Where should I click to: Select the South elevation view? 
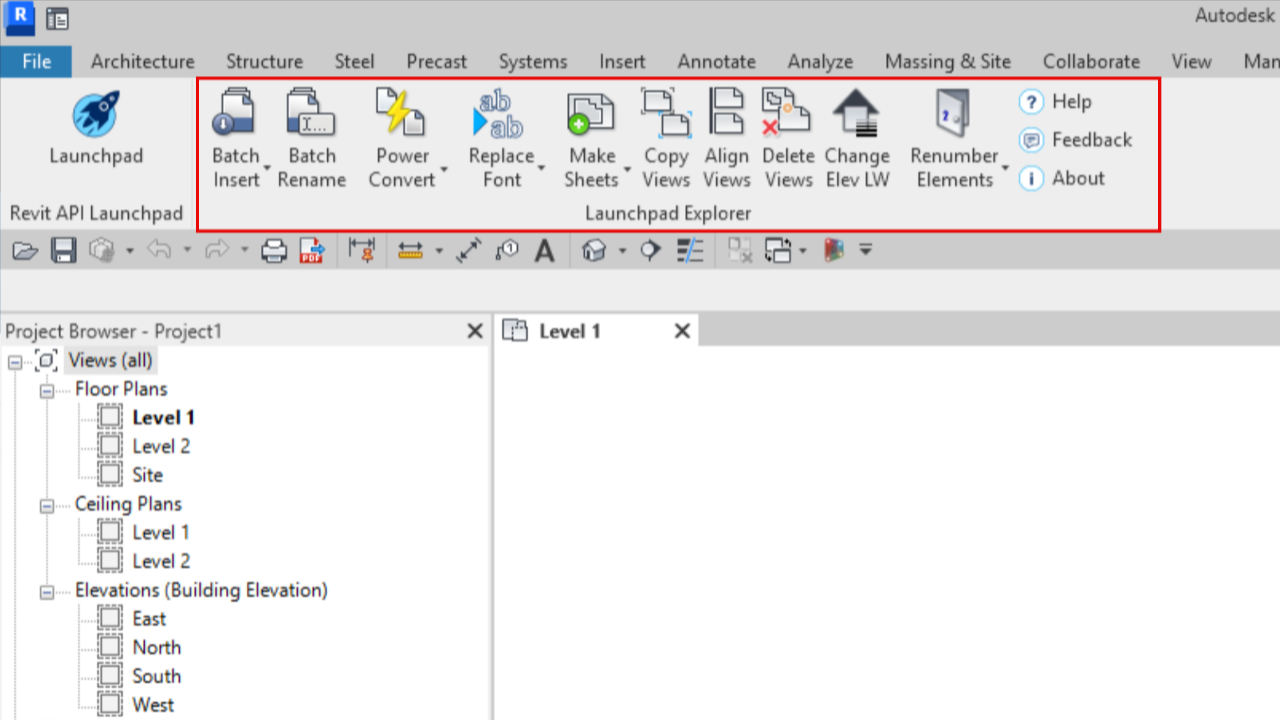tap(157, 676)
